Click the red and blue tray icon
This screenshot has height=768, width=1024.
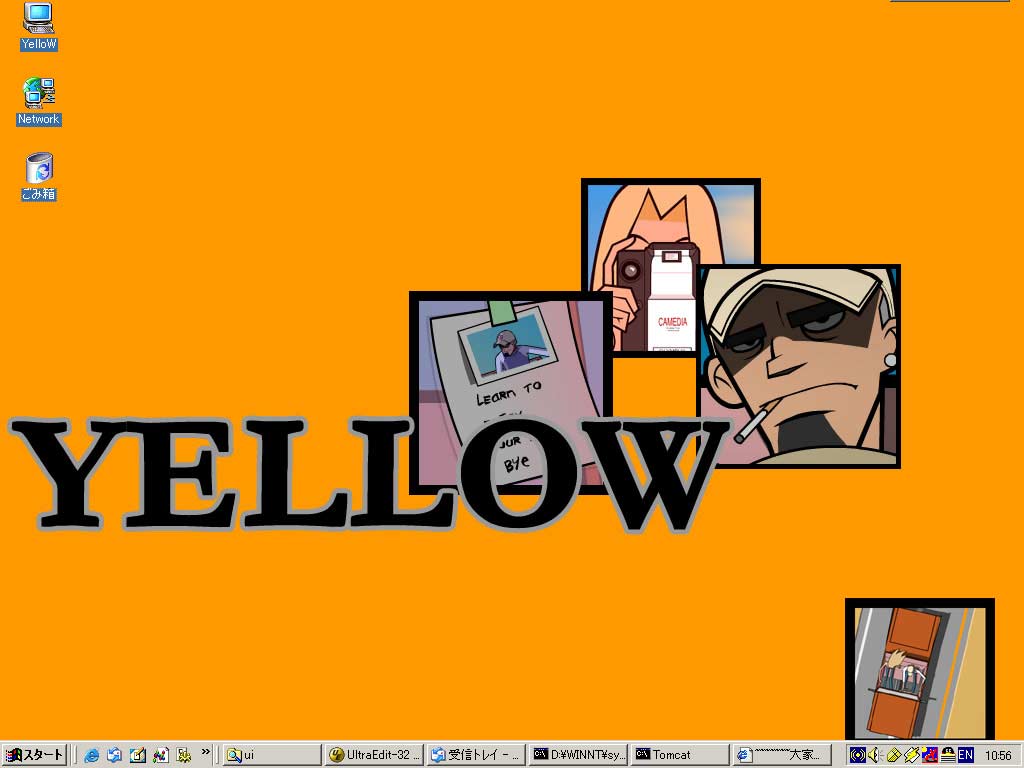pyautogui.click(x=930, y=756)
